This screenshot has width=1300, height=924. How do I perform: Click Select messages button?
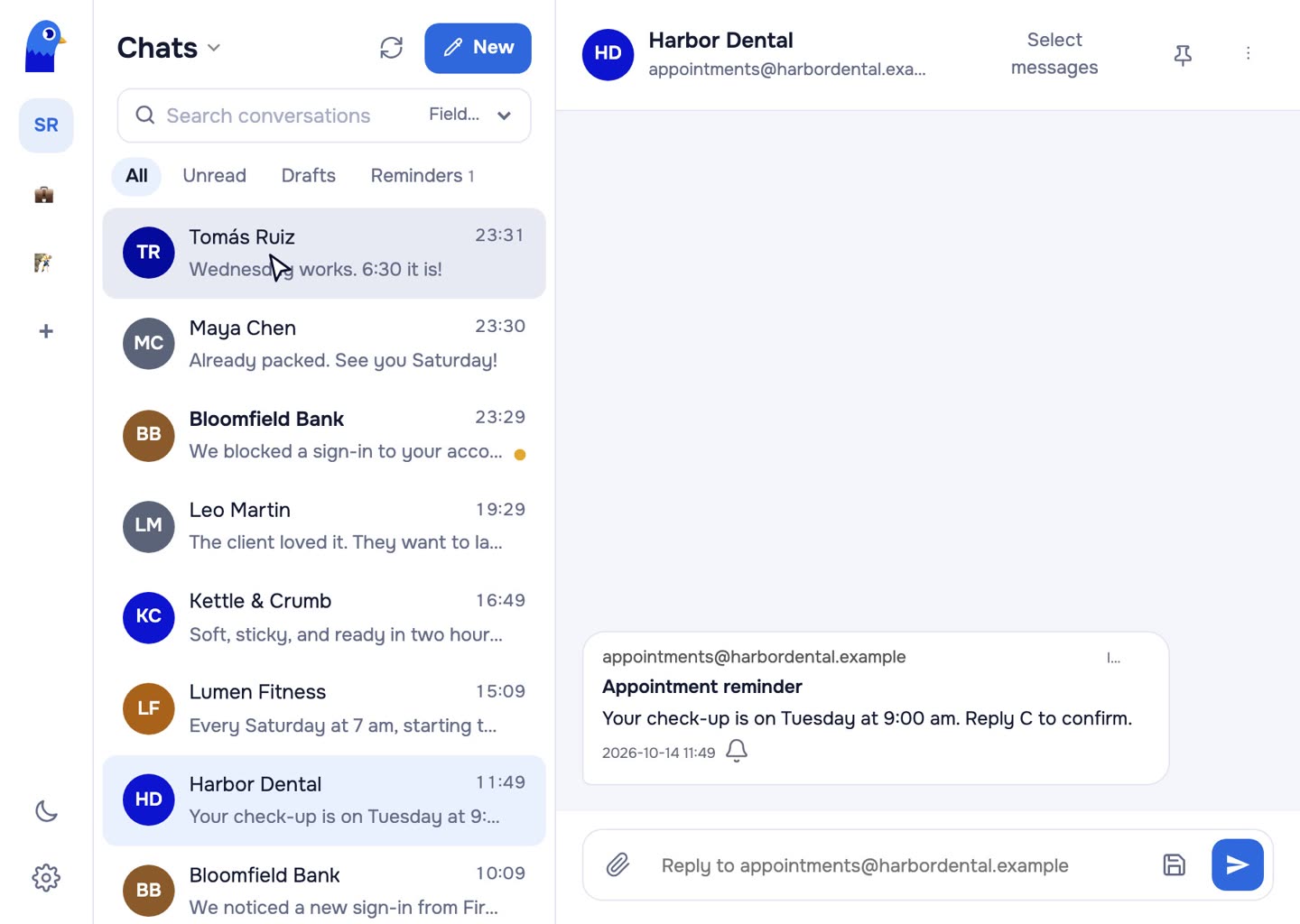[x=1054, y=54]
